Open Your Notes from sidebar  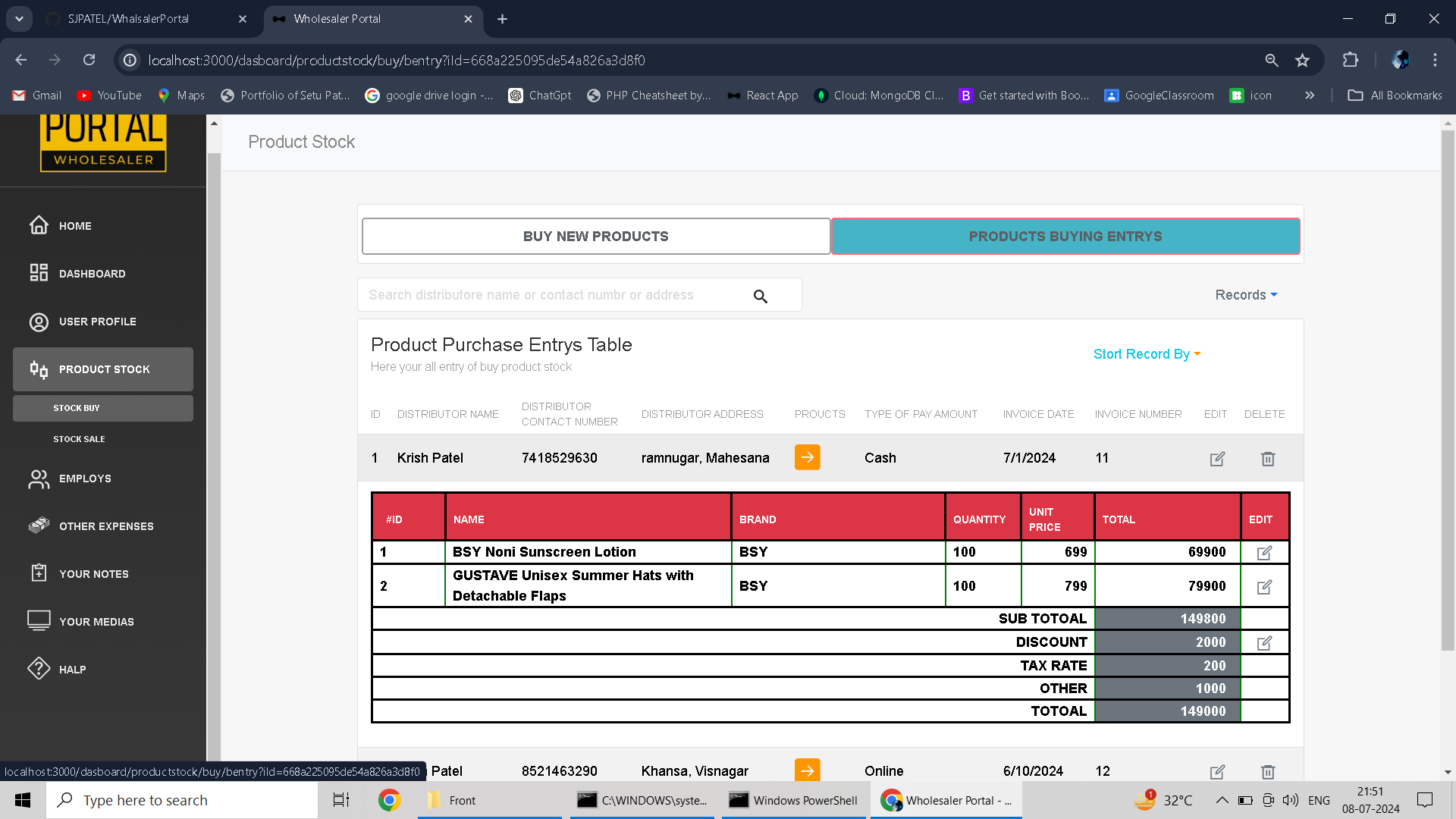click(x=93, y=574)
